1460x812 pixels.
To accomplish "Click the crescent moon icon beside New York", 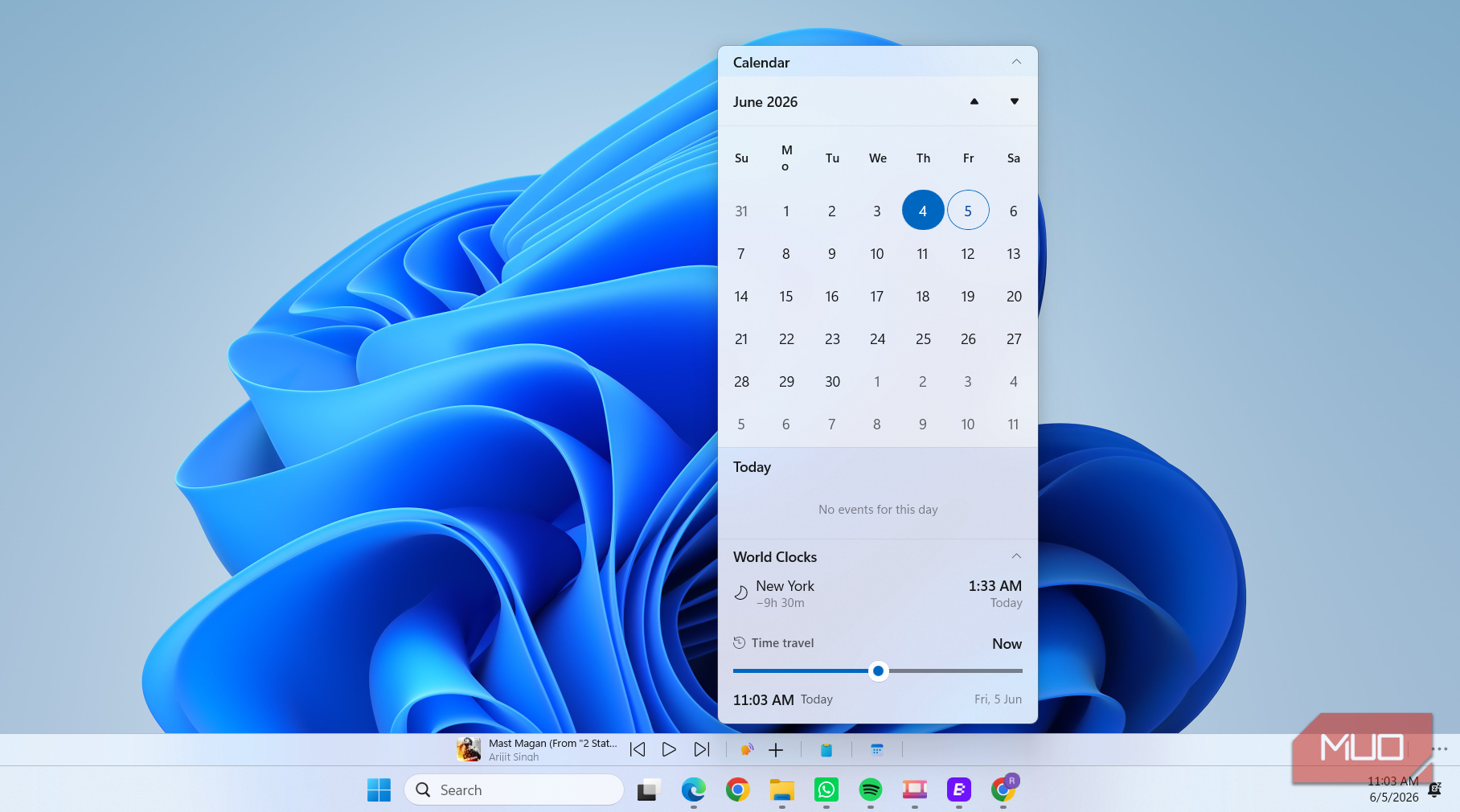I will coord(740,593).
